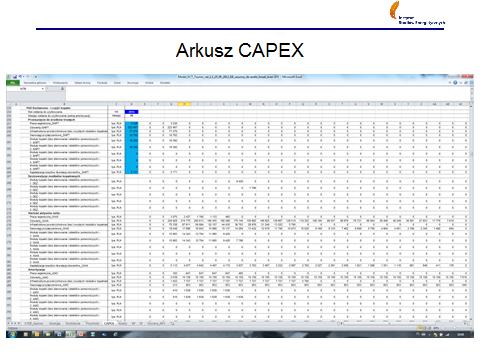Click the last-sheet navigation arrow
This screenshot has width=480, height=360.
point(19,323)
